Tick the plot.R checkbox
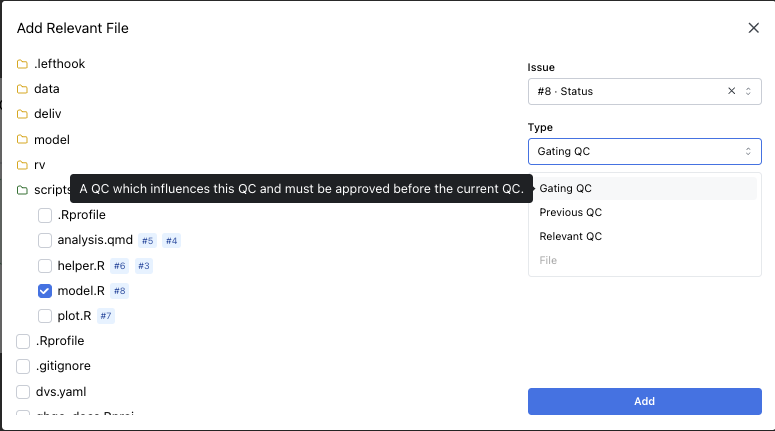Viewport: 775px width, 431px height. coord(45,316)
